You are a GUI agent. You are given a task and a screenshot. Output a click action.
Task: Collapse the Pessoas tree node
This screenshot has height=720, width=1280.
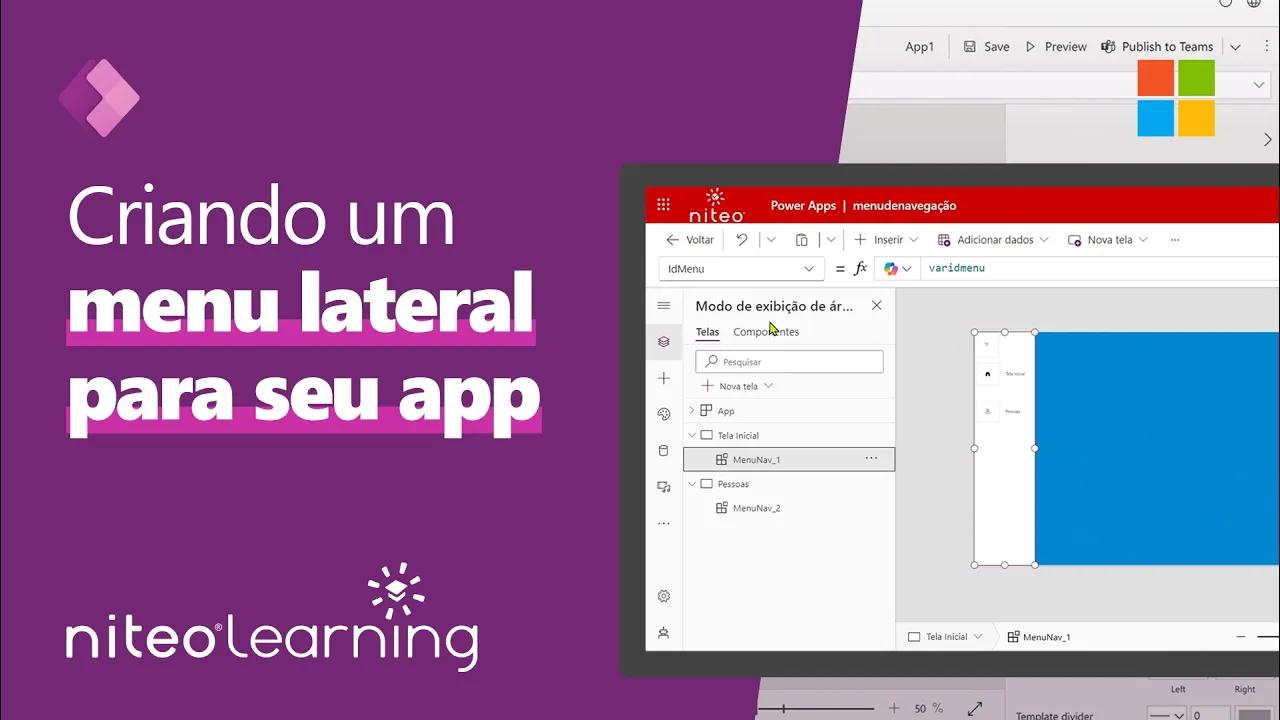[x=691, y=484]
